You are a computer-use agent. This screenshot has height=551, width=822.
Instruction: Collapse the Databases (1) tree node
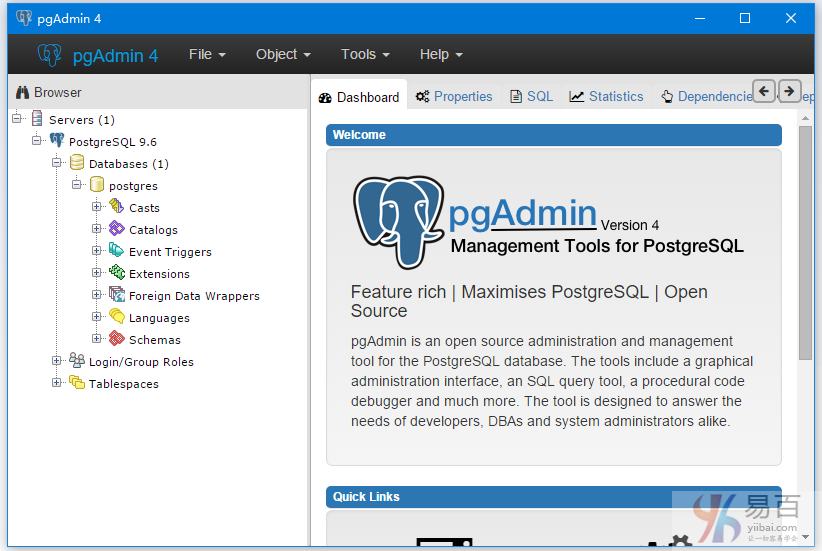coord(57,163)
